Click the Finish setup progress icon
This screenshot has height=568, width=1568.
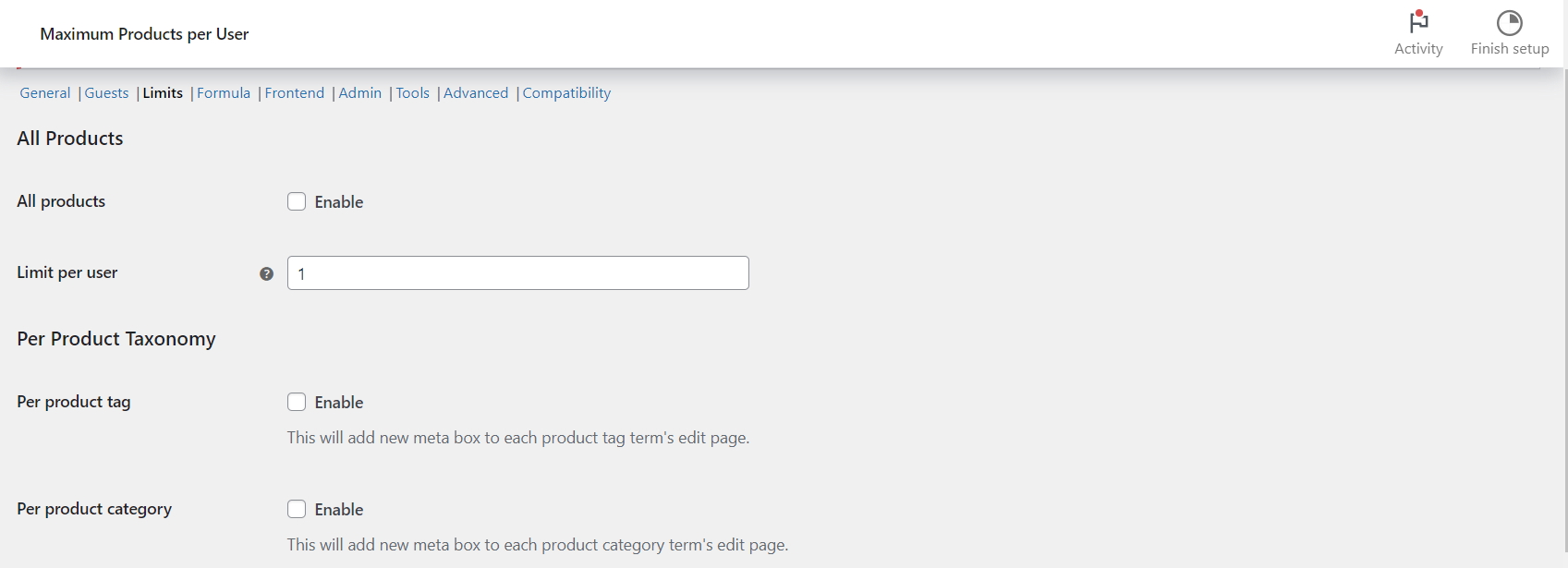pos(1509,22)
